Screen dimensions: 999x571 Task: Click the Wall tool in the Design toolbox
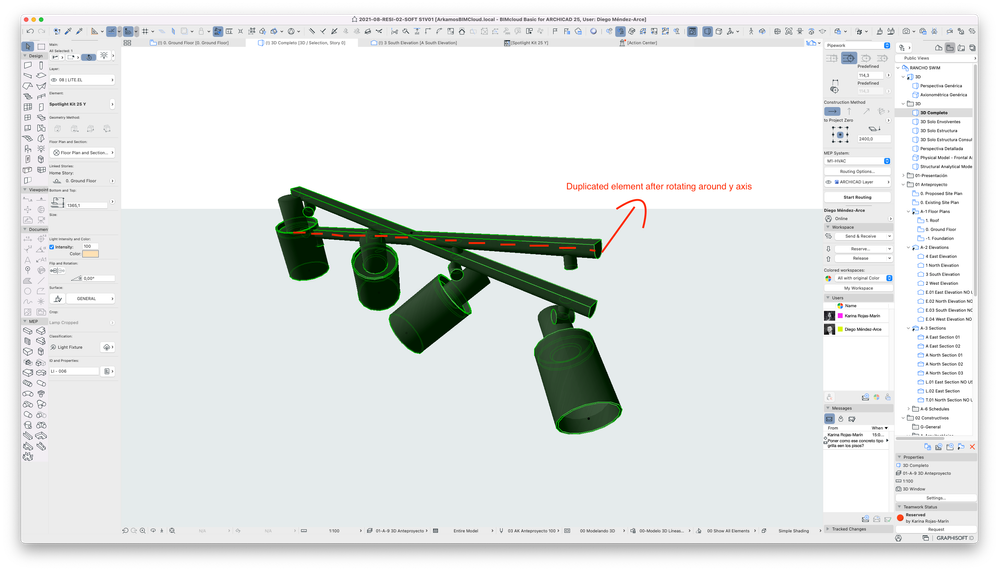click(x=27, y=65)
